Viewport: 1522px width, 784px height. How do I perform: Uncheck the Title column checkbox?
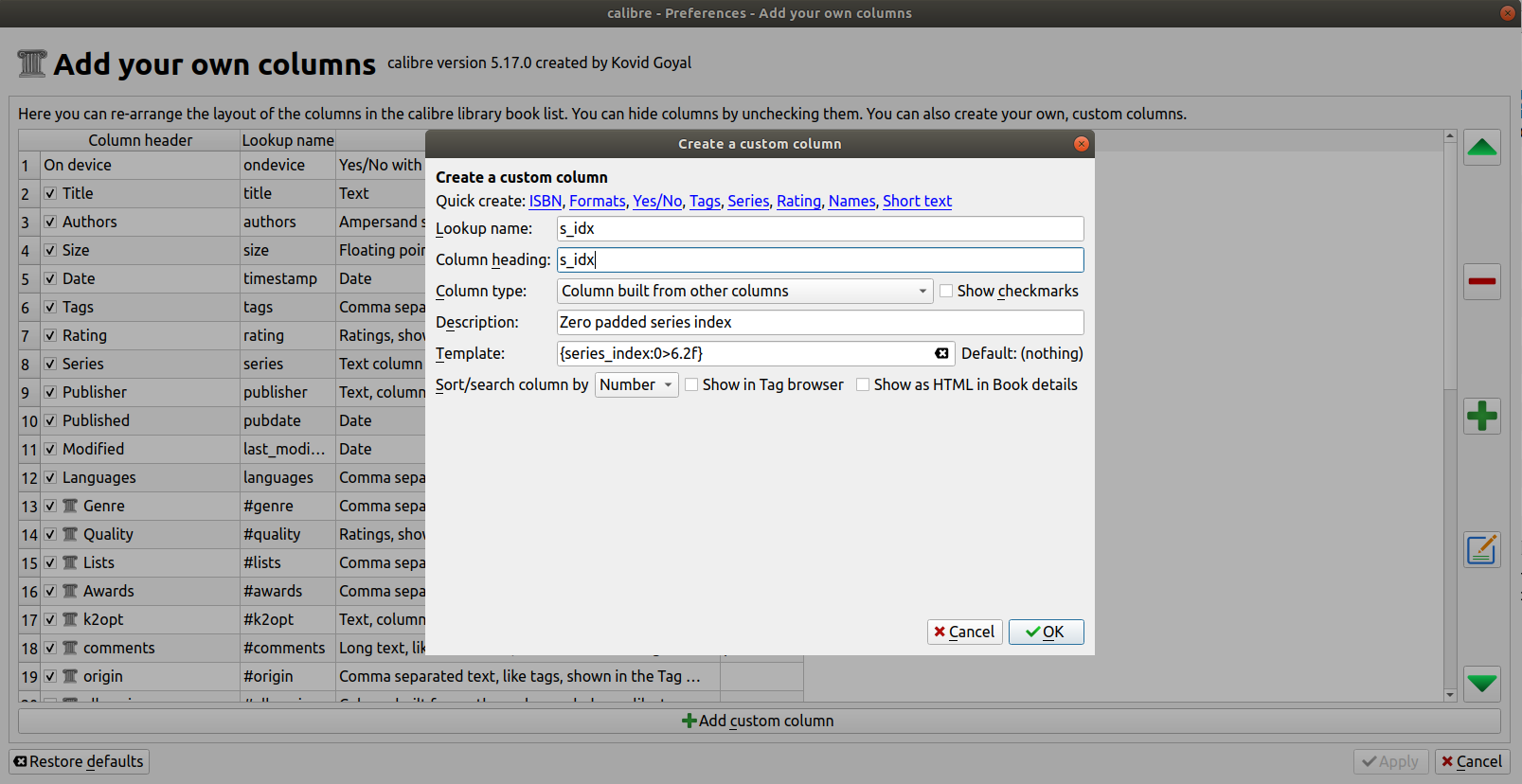[50, 193]
